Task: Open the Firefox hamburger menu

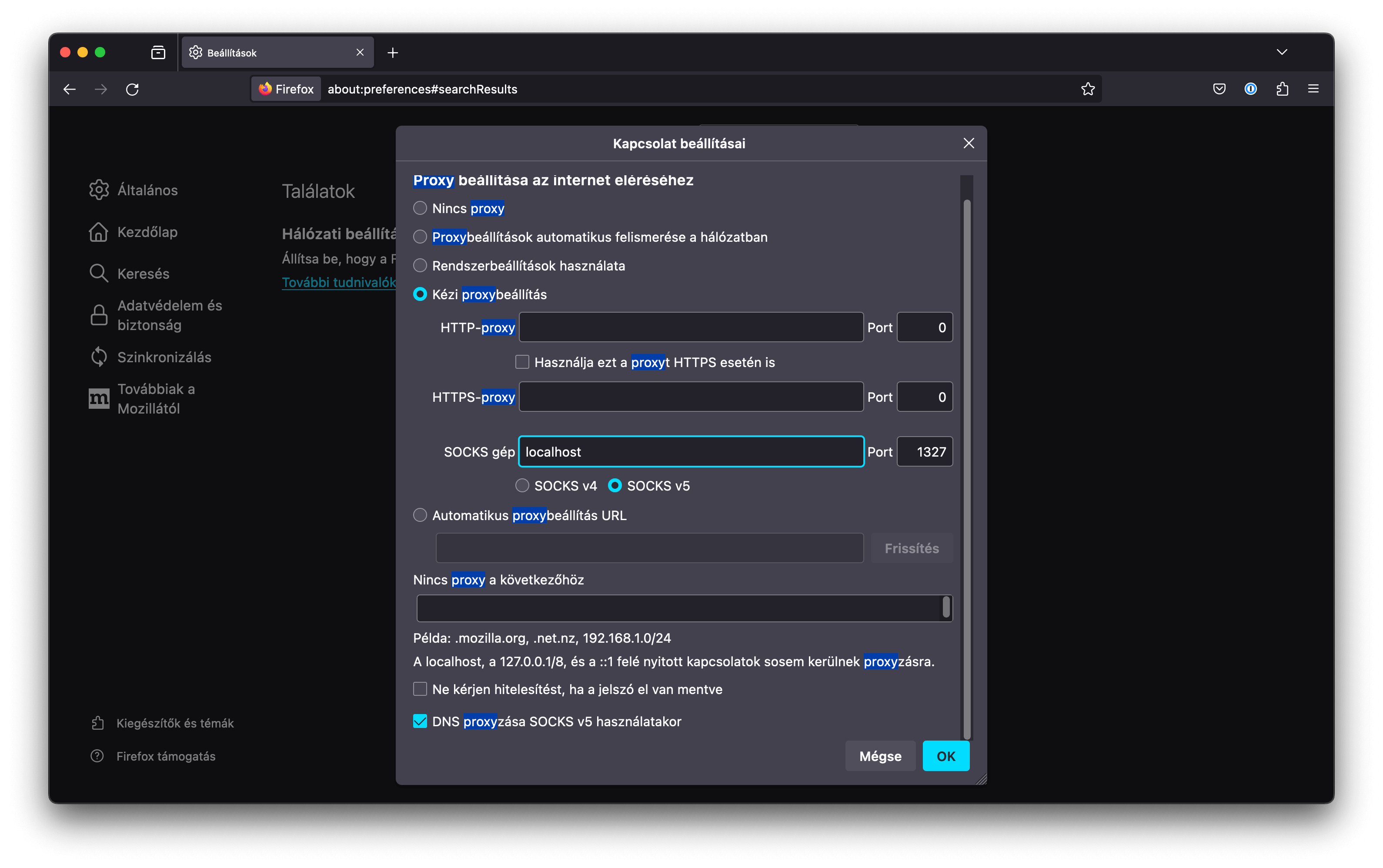Action: coord(1313,89)
